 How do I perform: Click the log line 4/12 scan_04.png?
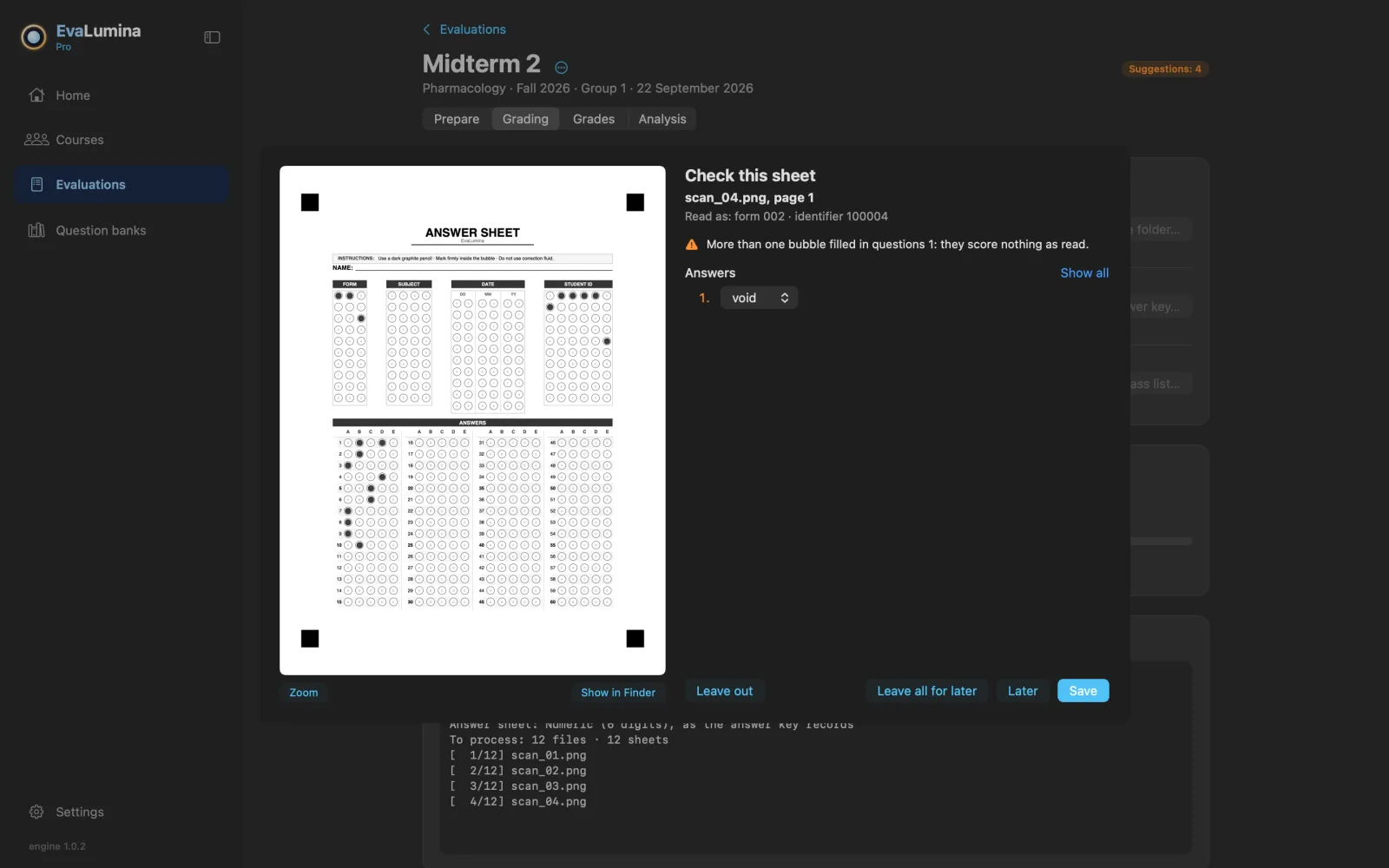tap(518, 801)
